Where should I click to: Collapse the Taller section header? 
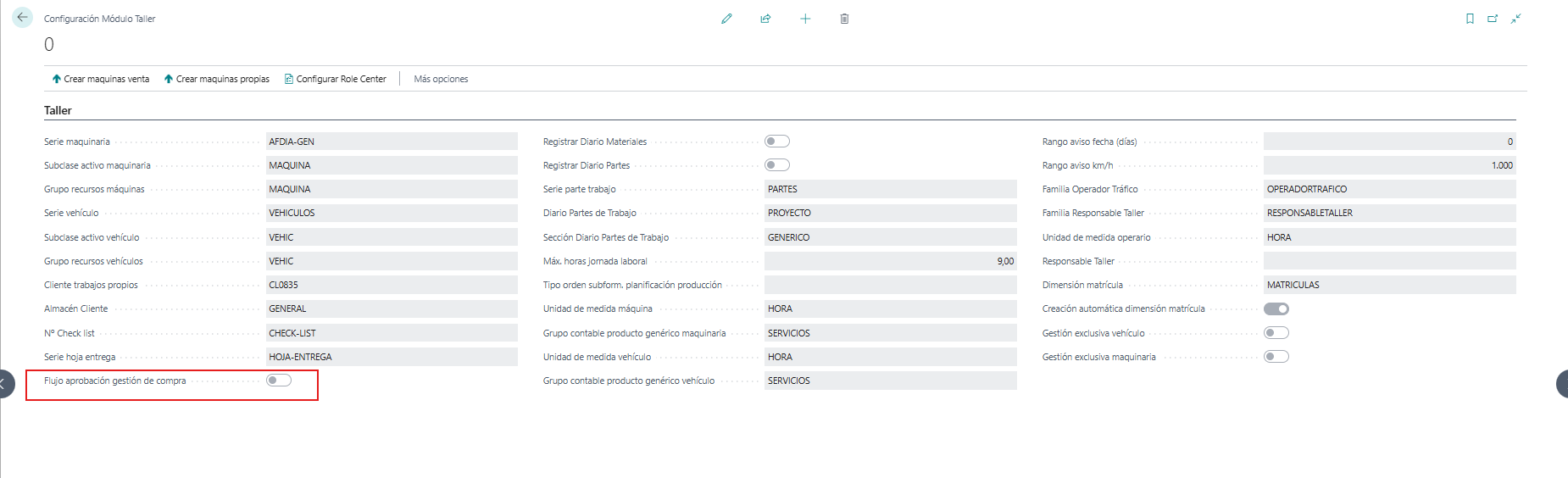[x=58, y=110]
